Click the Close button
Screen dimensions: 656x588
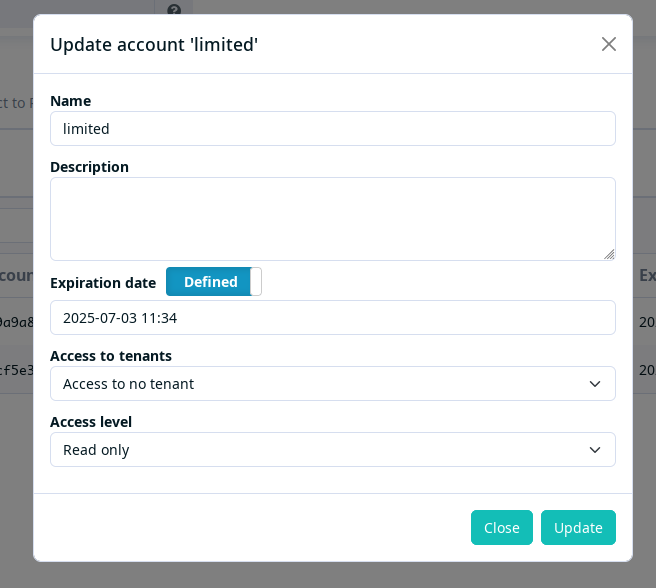point(502,528)
